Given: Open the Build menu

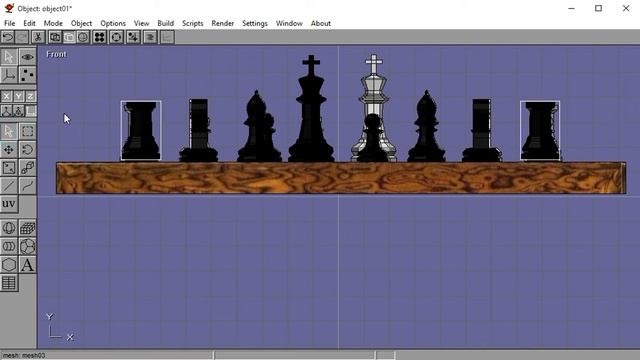Looking at the screenshot, I should [165, 23].
